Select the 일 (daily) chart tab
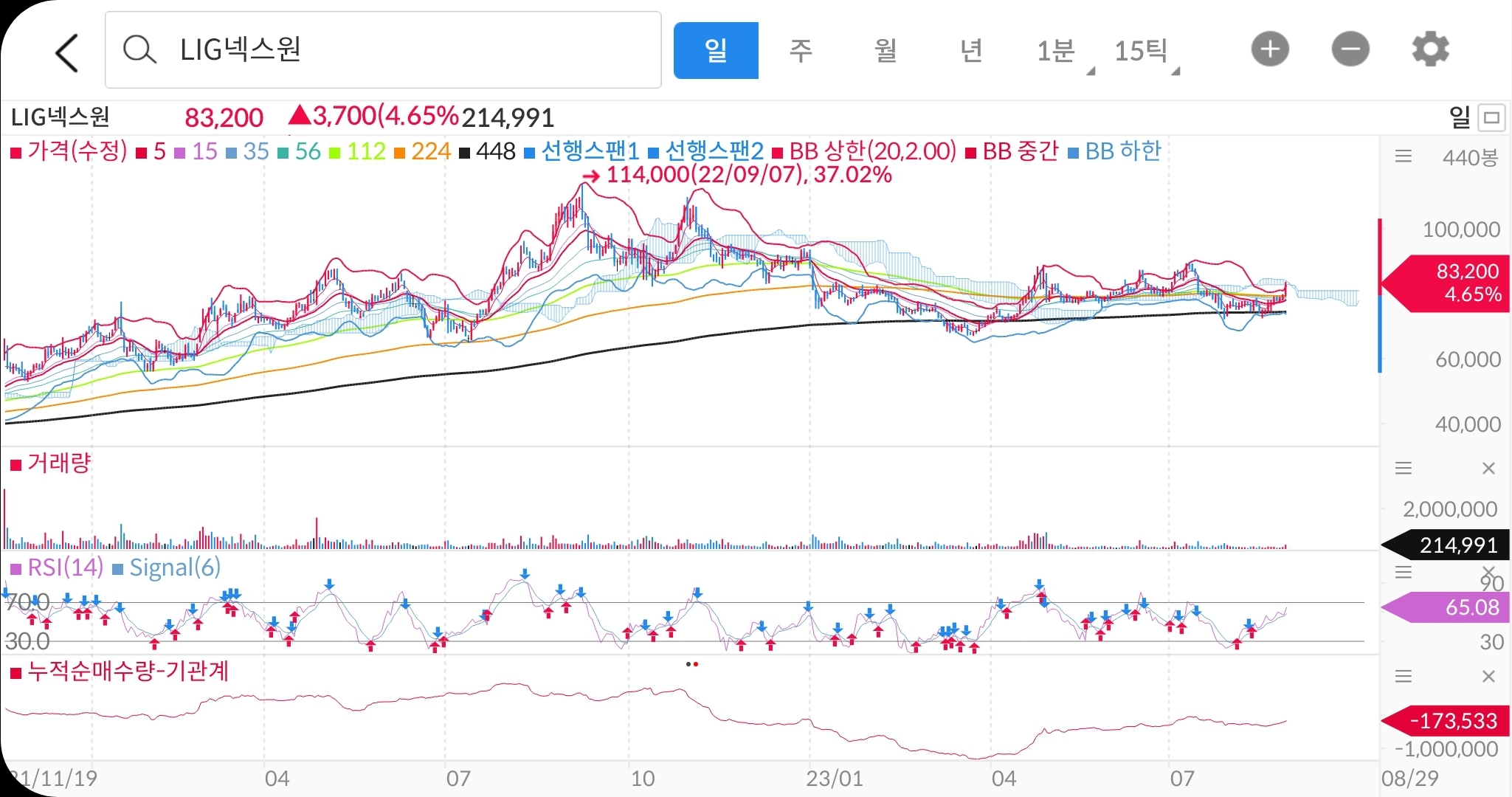This screenshot has width=1512, height=797. [x=716, y=50]
